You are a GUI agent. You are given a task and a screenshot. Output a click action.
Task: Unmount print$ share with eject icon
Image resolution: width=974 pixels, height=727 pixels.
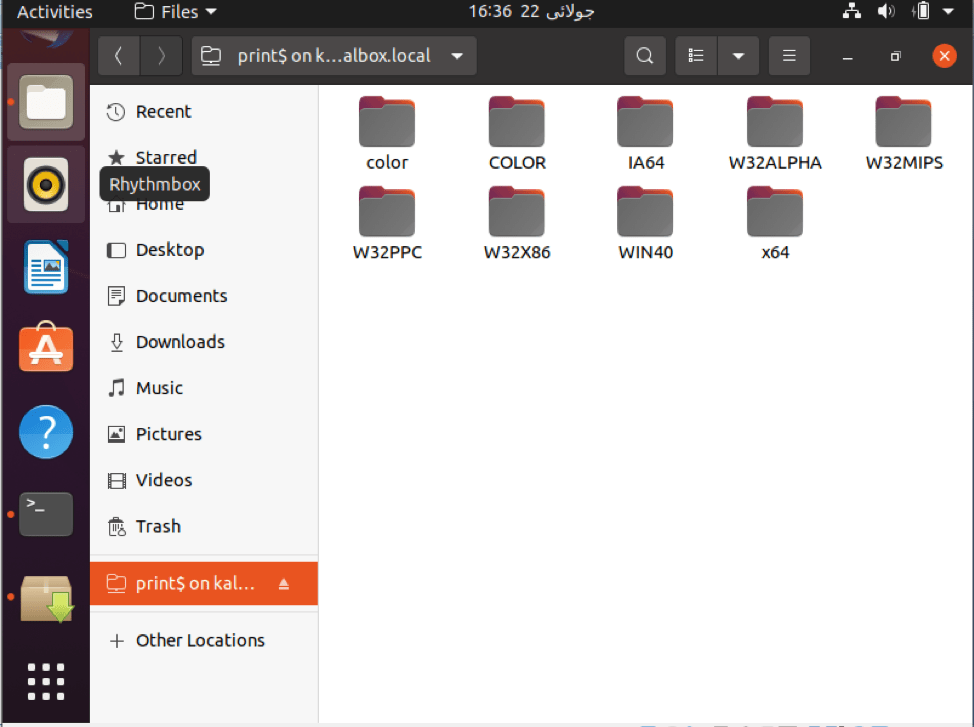284,583
